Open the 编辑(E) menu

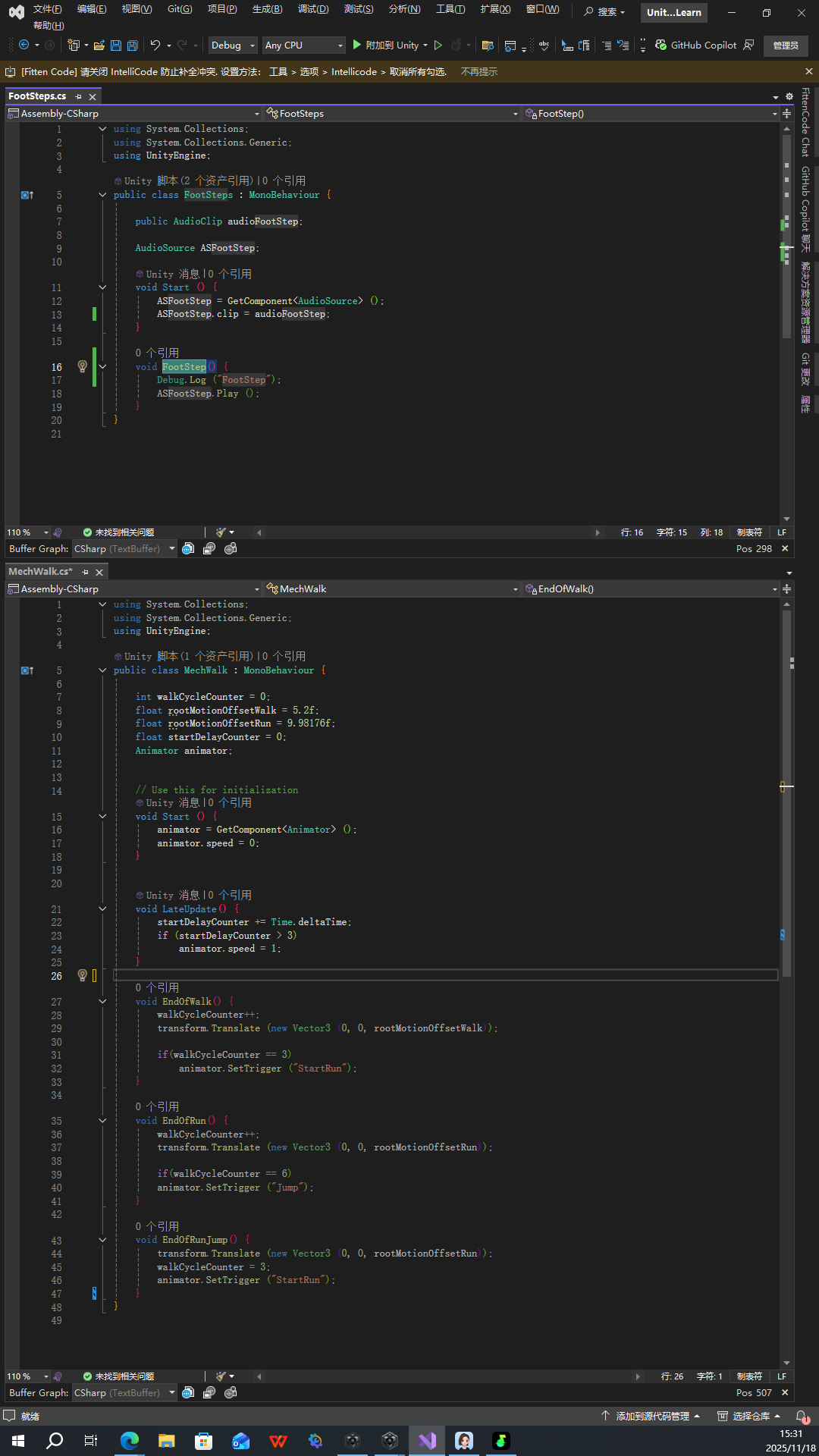pos(92,9)
